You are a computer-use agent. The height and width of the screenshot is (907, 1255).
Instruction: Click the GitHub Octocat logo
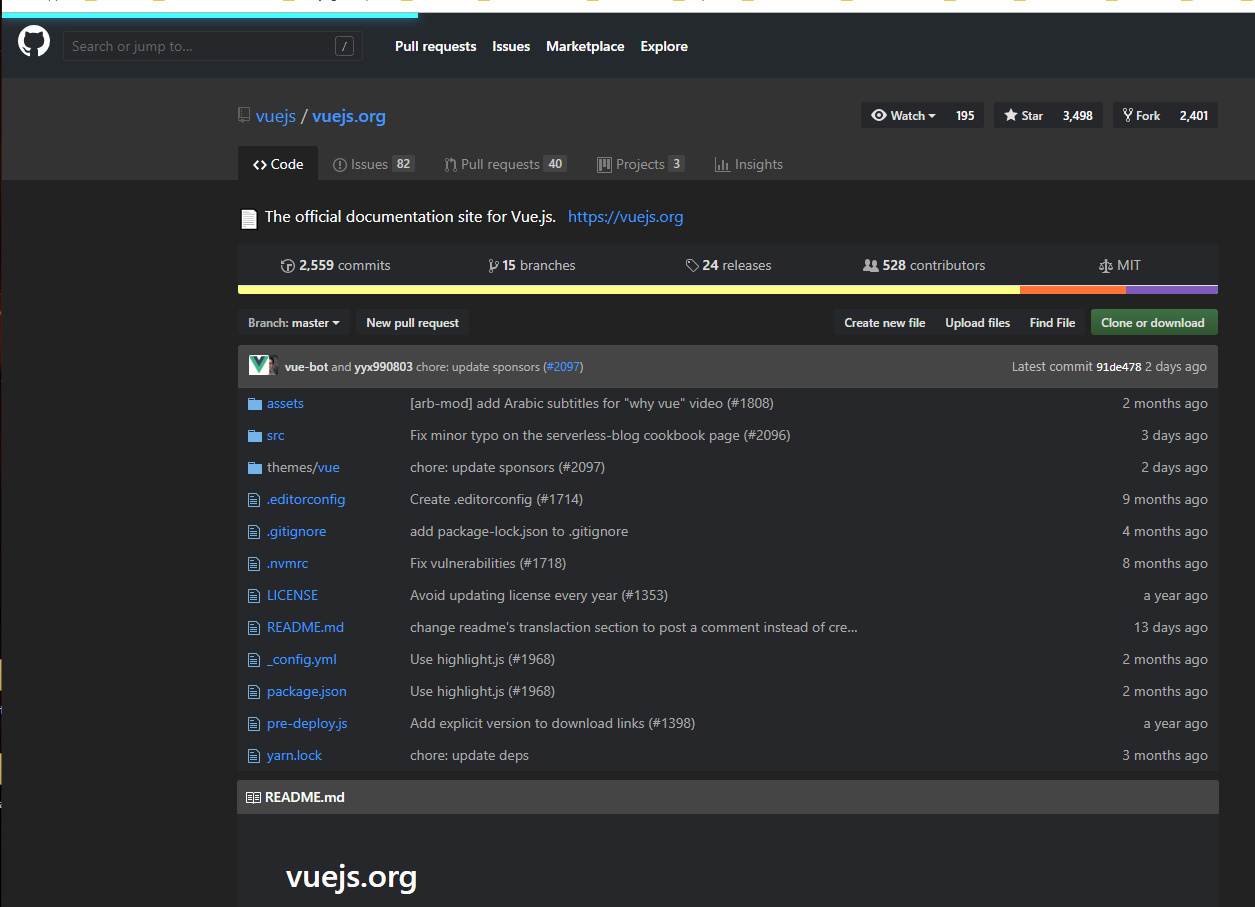[x=34, y=42]
